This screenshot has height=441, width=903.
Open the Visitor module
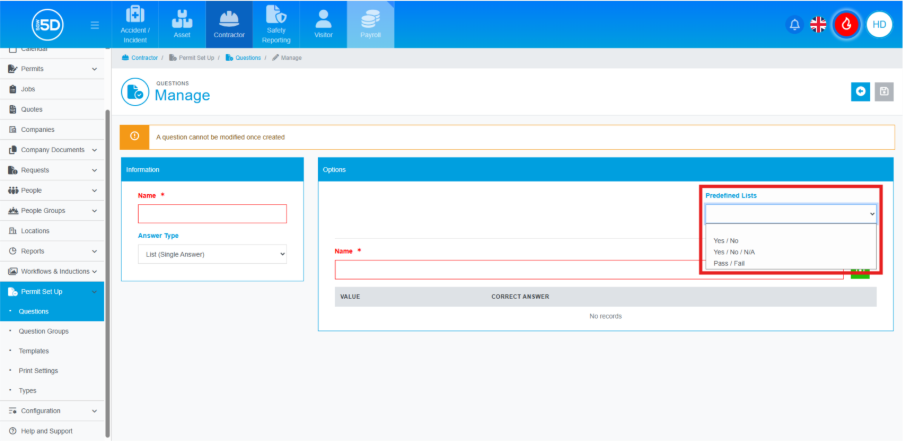[x=323, y=24]
